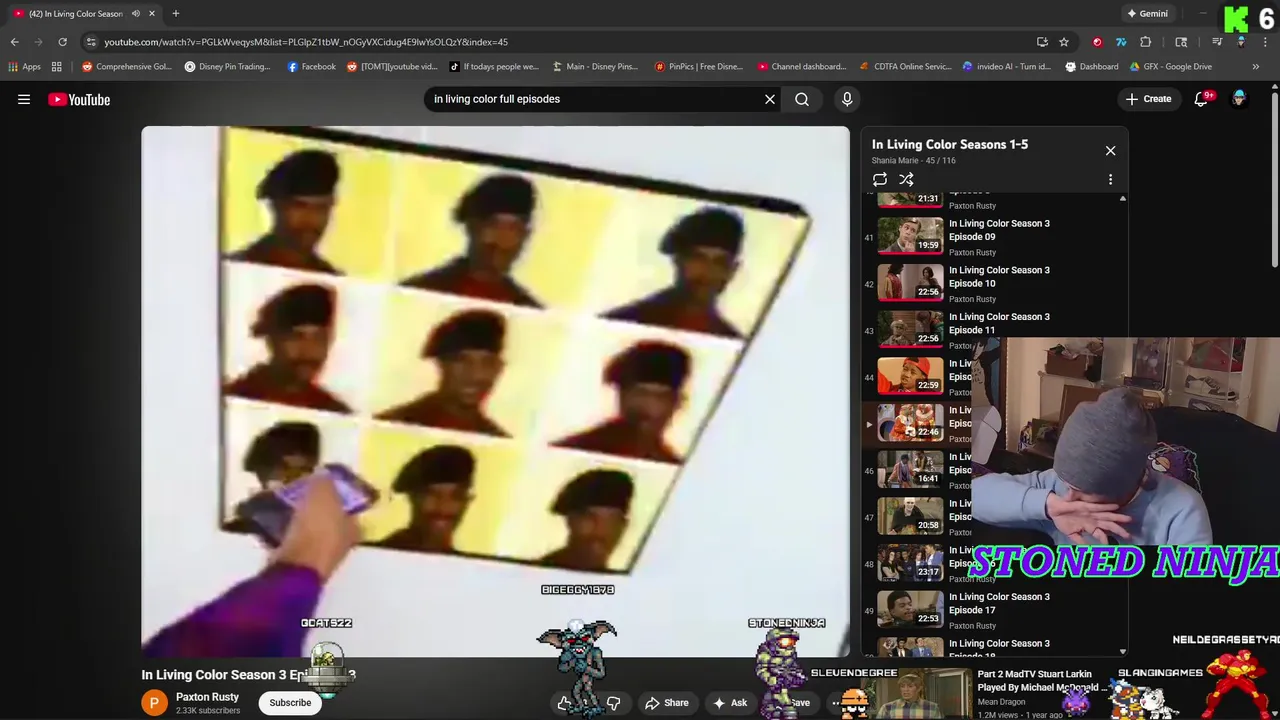Open the Channel dashboard bookmark
The height and width of the screenshot is (720, 1280).
tap(802, 67)
